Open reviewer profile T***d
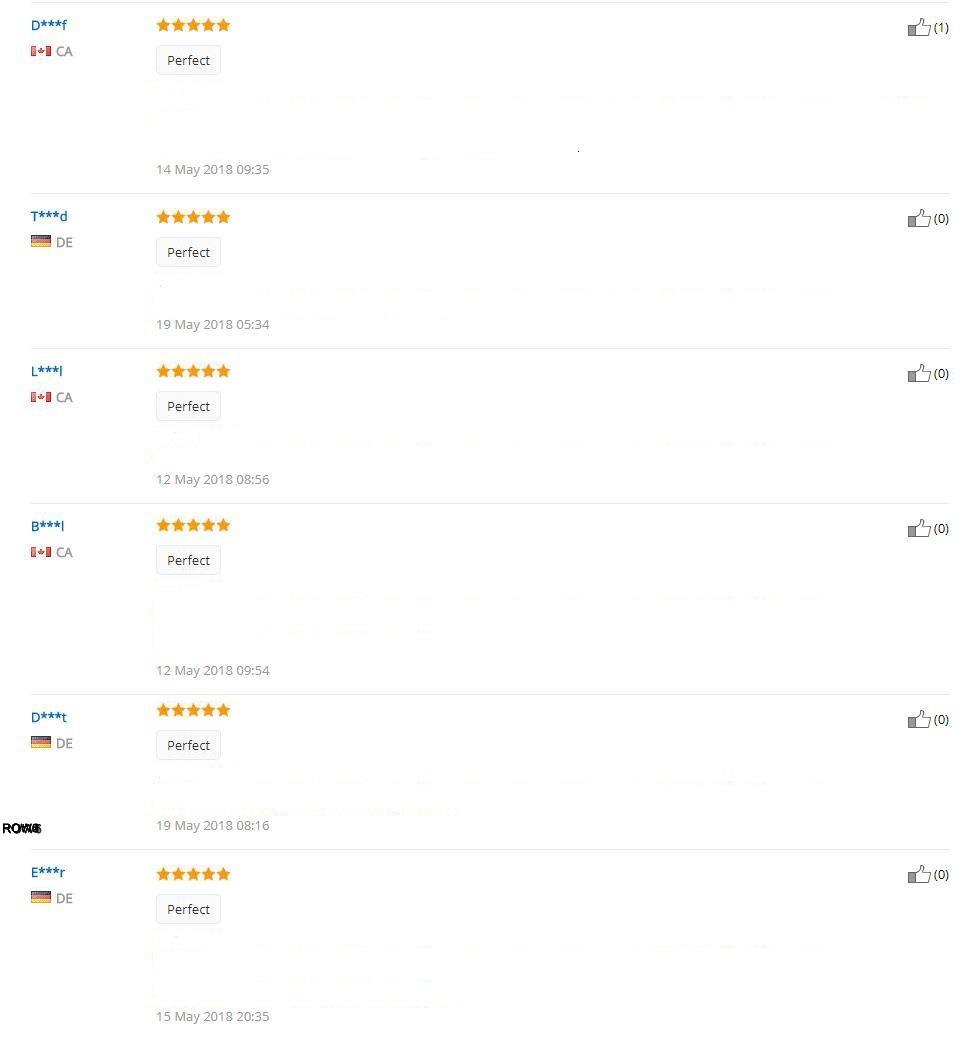This screenshot has width=977, height=1039. coord(48,216)
